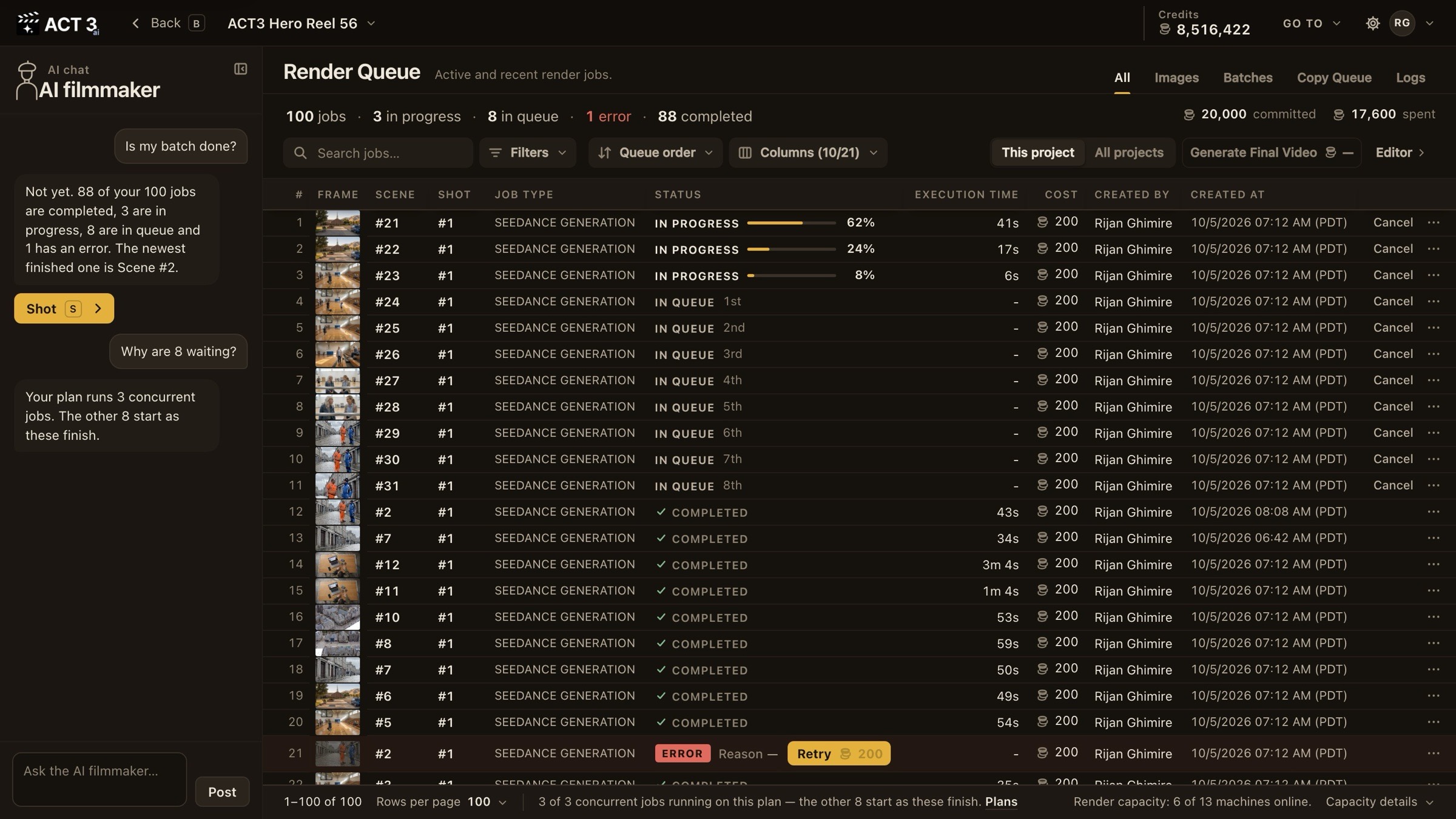Open more options for Scene #31 row
Image resolution: width=1456 pixels, height=819 pixels.
coord(1434,485)
